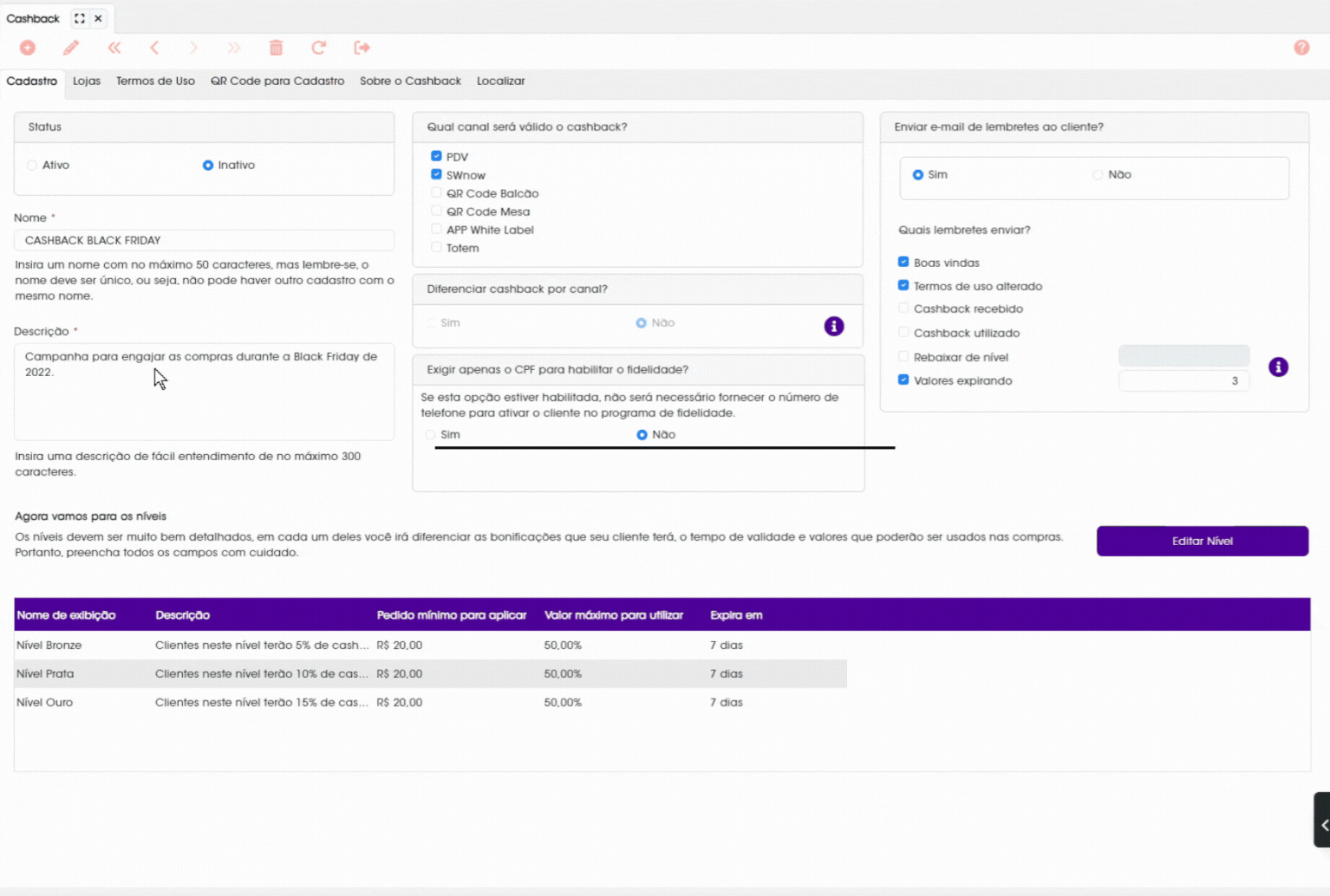
Task: Sort by Pedido mínimo para aplicar header
Action: pyautogui.click(x=452, y=615)
